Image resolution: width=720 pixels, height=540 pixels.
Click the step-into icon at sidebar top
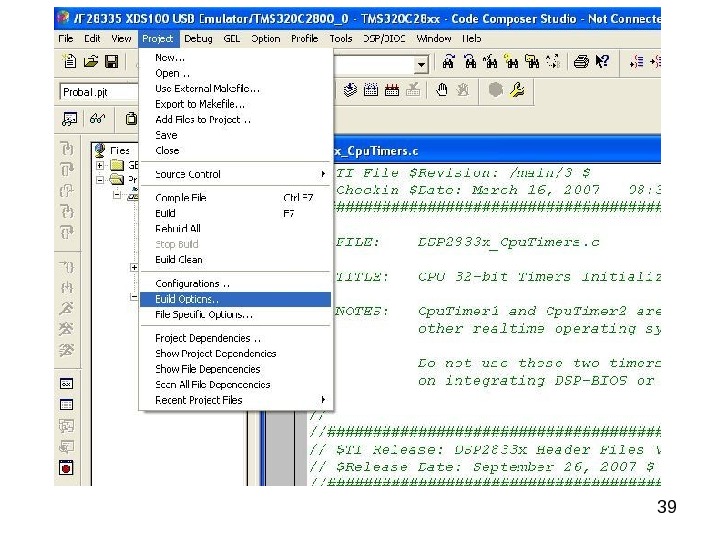[67, 148]
